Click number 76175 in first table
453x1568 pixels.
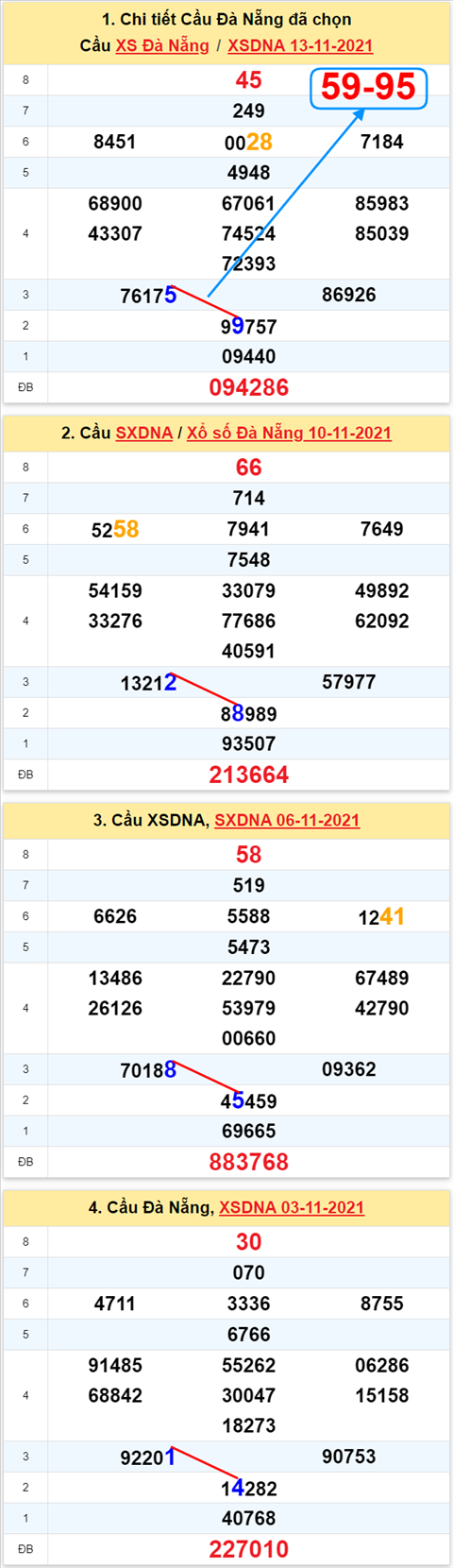(x=148, y=296)
